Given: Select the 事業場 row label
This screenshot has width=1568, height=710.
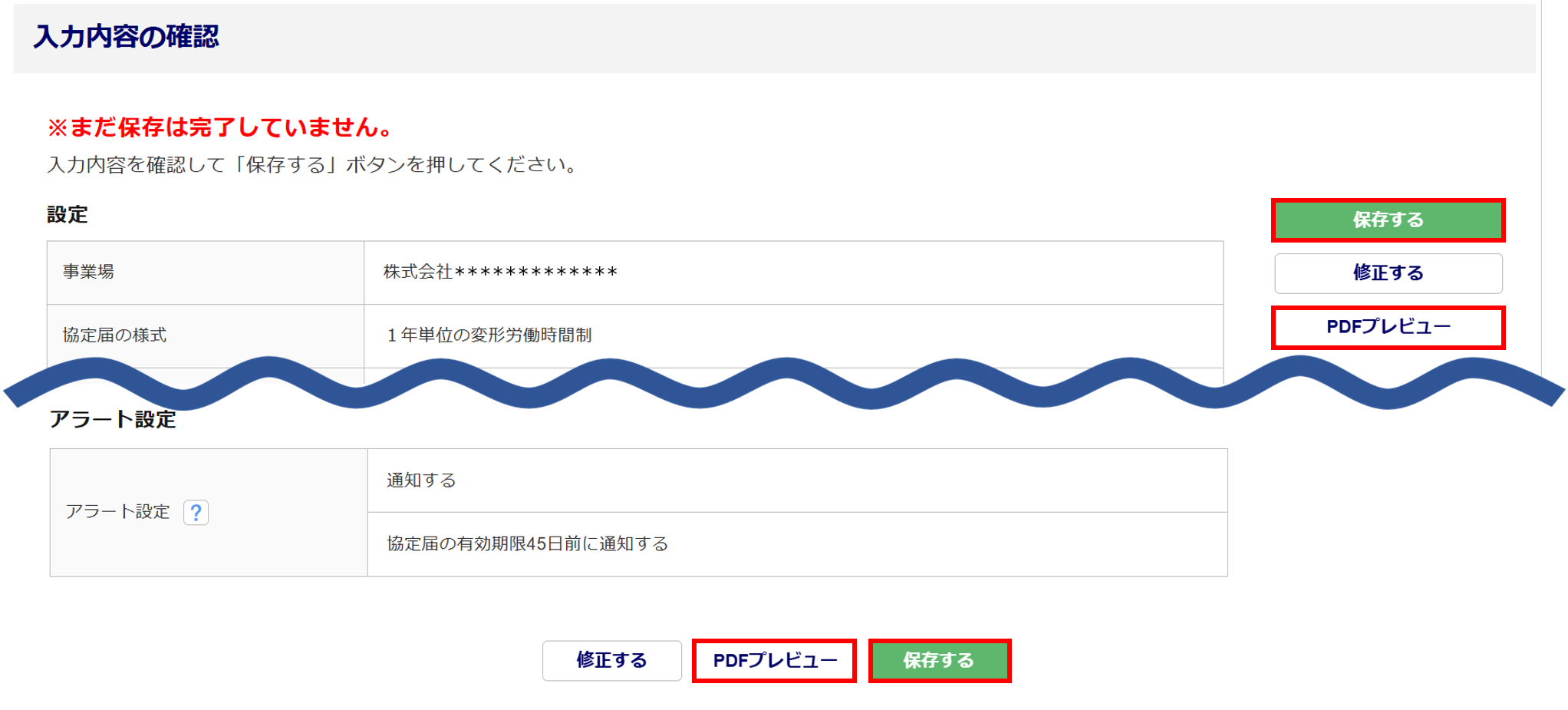Looking at the screenshot, I should point(88,272).
